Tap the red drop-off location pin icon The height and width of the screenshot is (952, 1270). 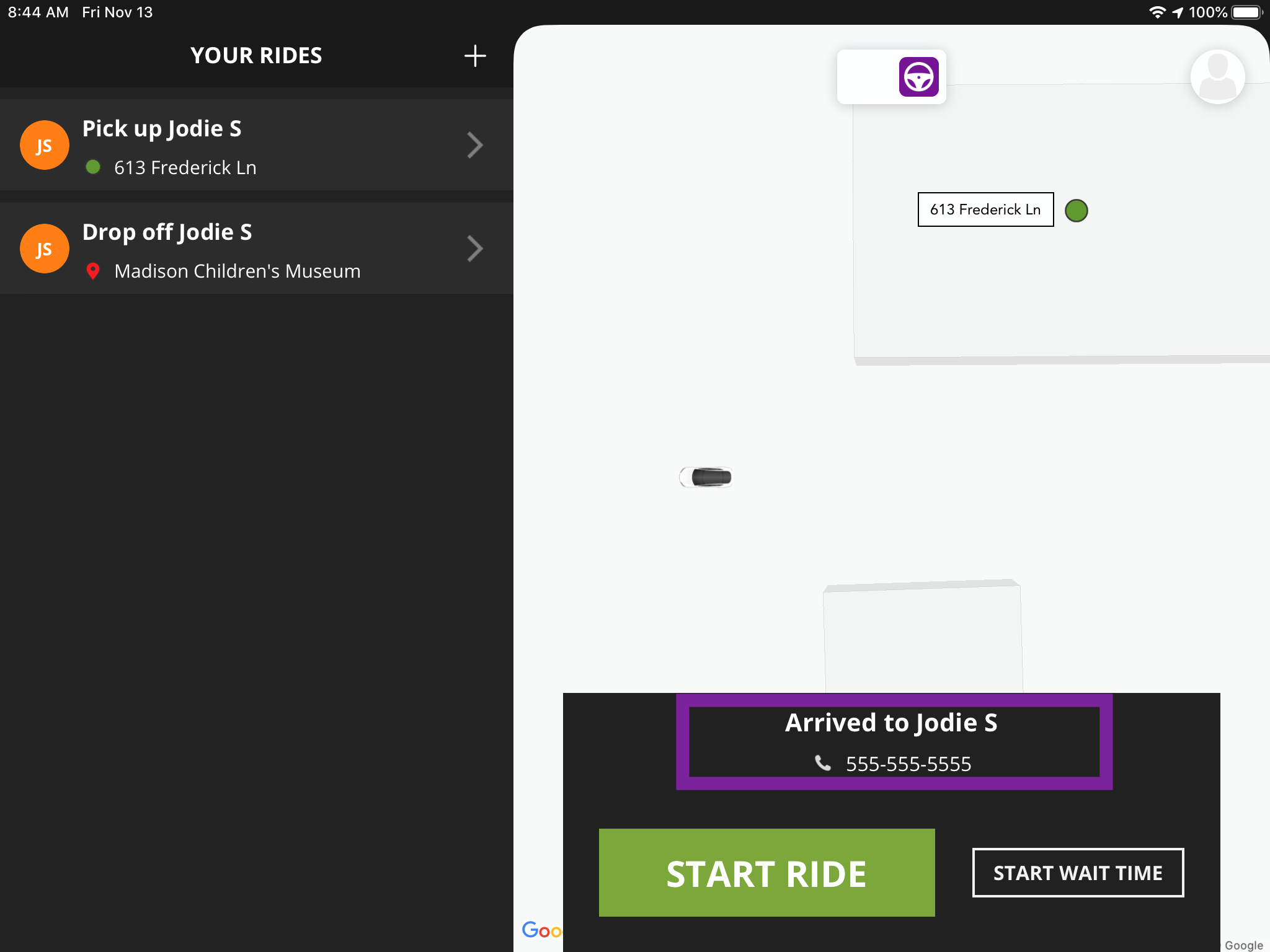[93, 271]
